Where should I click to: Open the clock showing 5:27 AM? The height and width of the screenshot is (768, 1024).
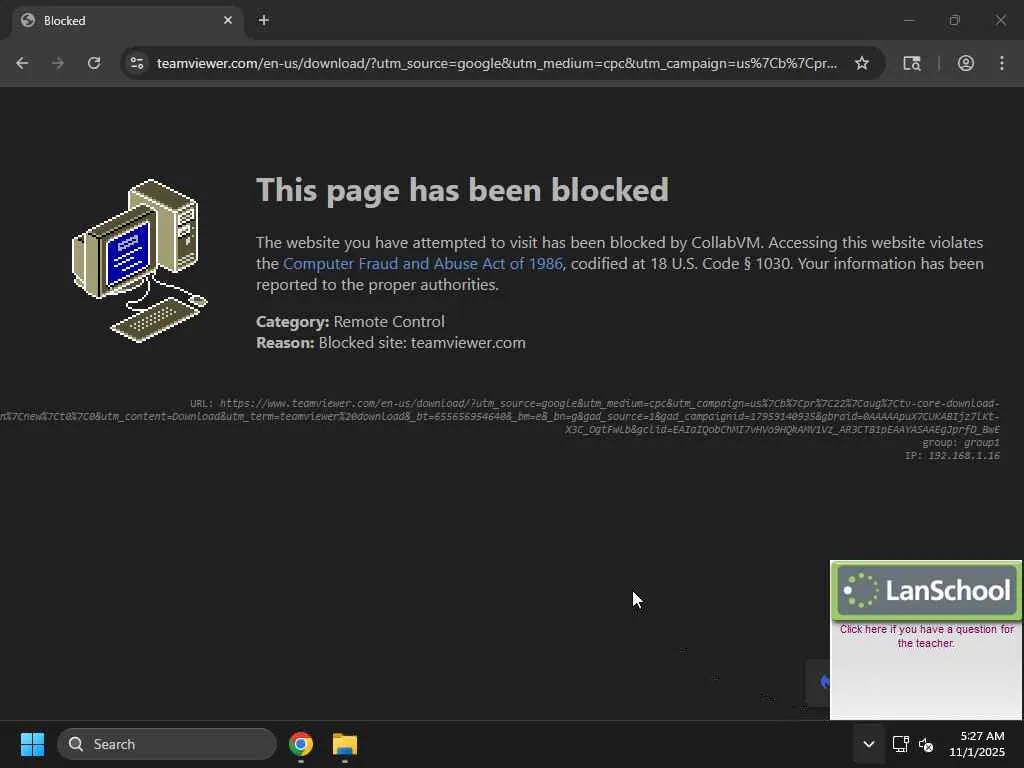[978, 744]
